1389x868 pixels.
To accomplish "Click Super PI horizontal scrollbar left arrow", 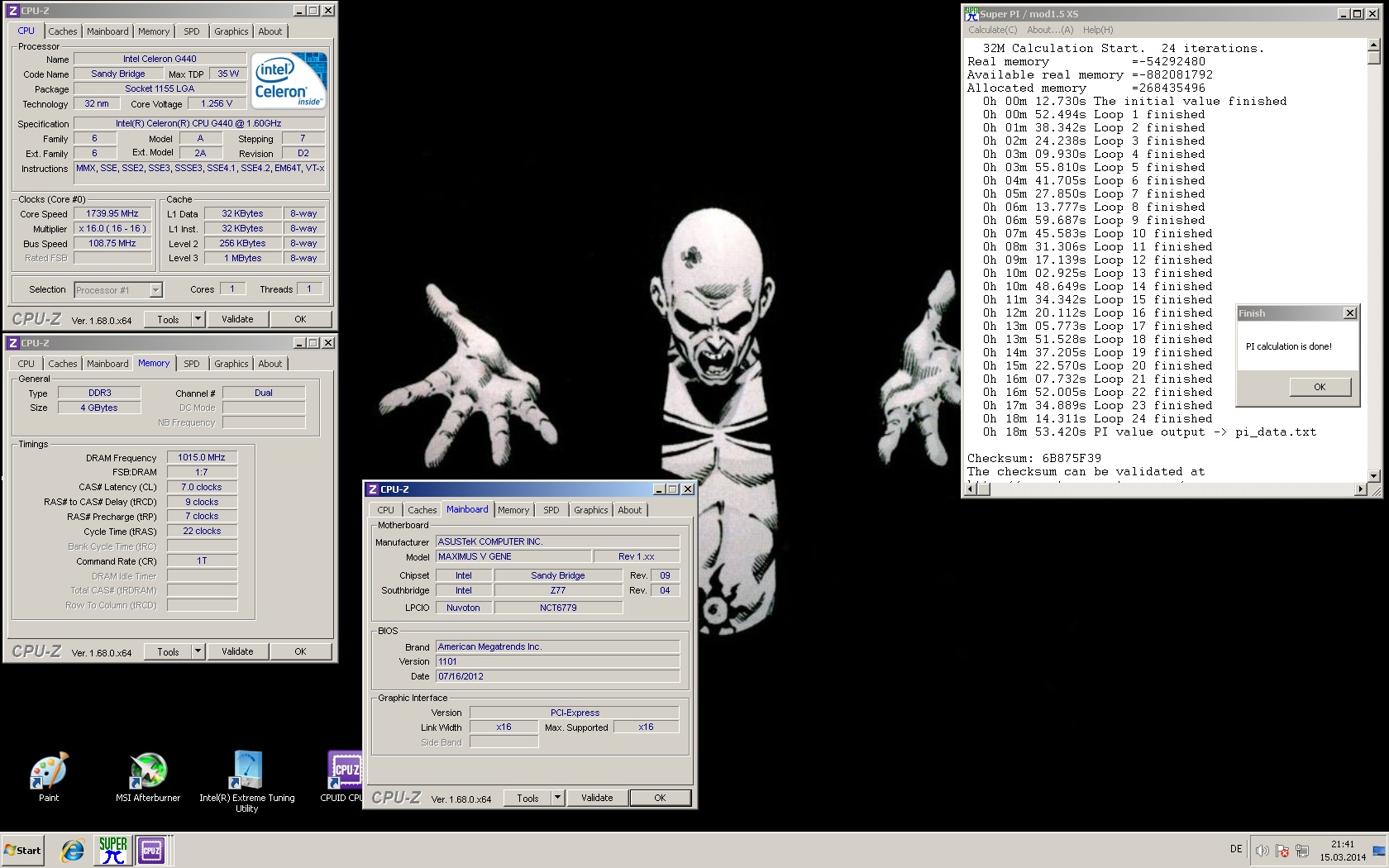I will [971, 489].
